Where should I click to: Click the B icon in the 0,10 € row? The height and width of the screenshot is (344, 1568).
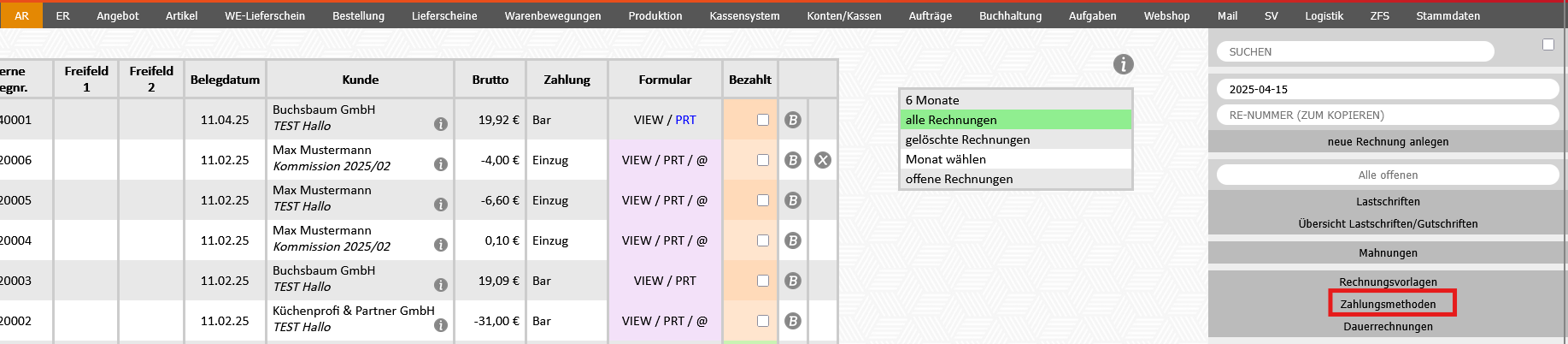pyautogui.click(x=793, y=240)
